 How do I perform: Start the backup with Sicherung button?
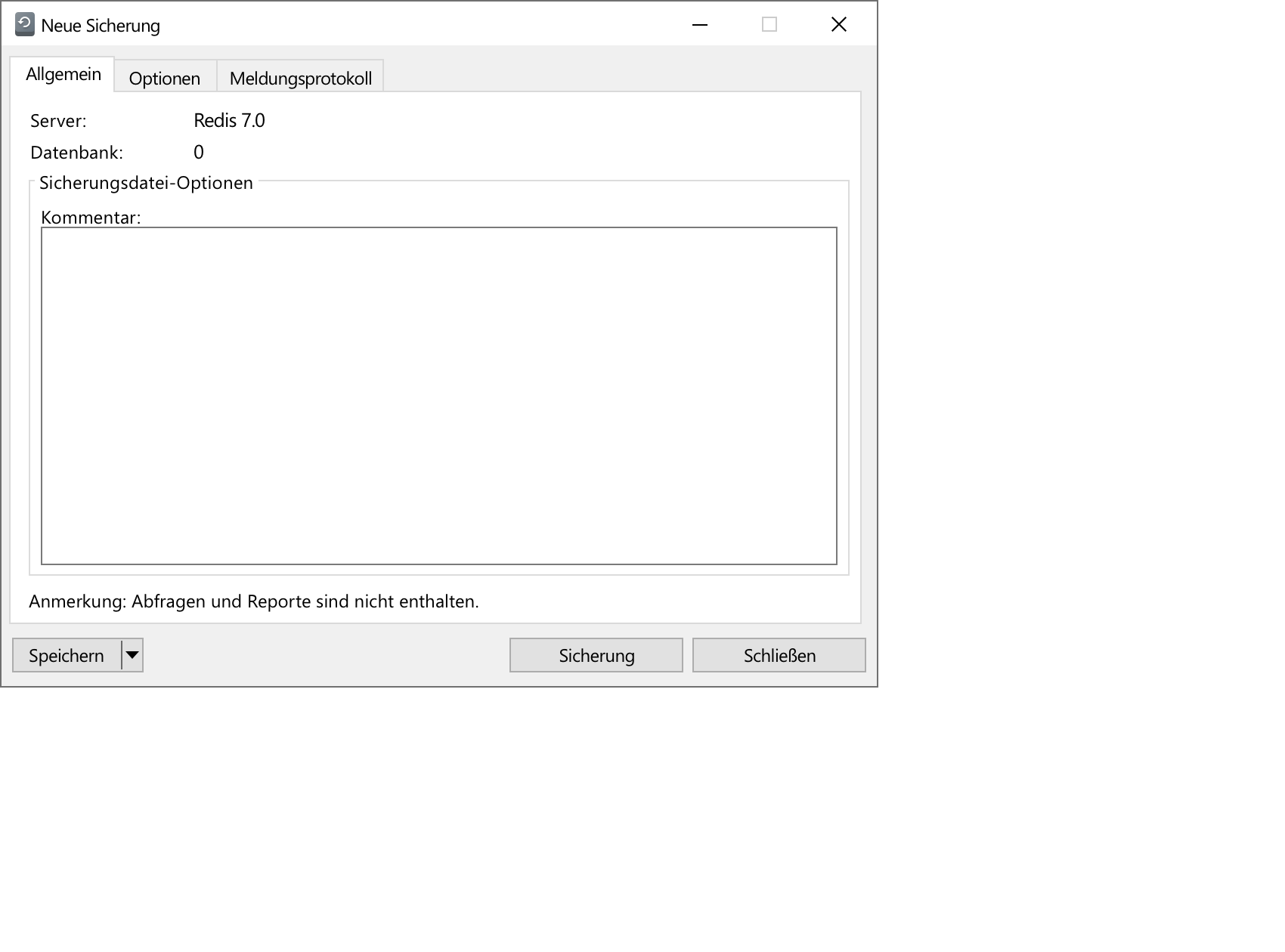pyautogui.click(x=596, y=655)
